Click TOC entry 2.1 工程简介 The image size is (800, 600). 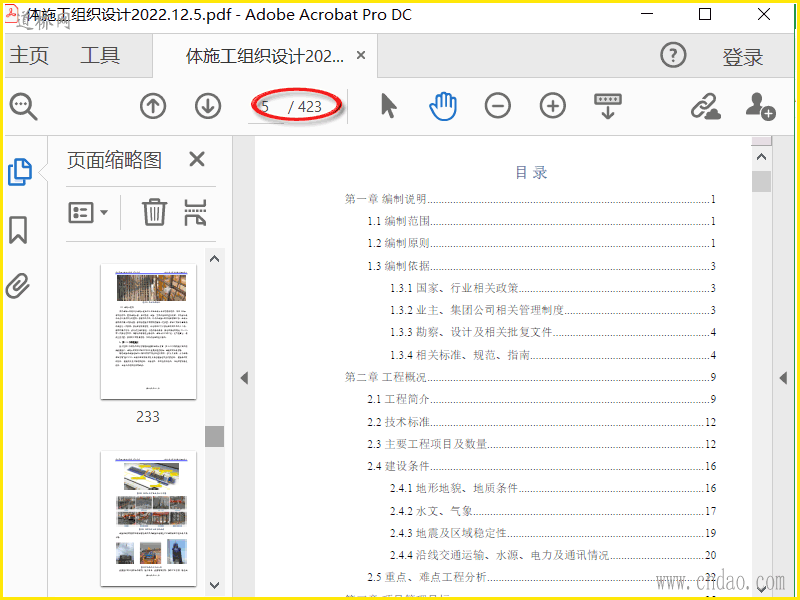click(541, 399)
